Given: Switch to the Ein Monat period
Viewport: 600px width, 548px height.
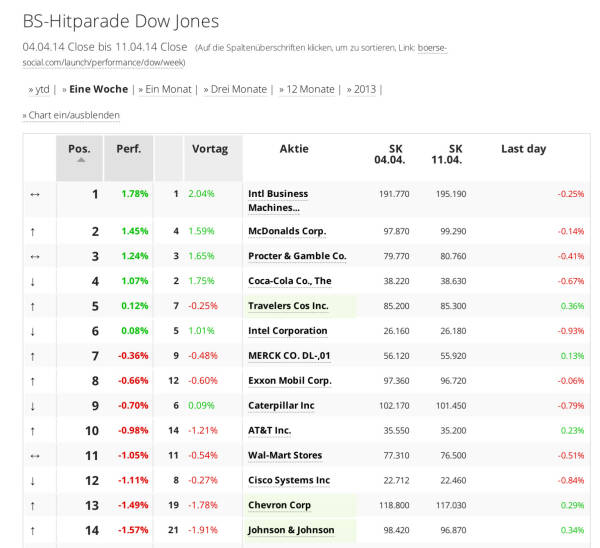Looking at the screenshot, I should pos(166,89).
